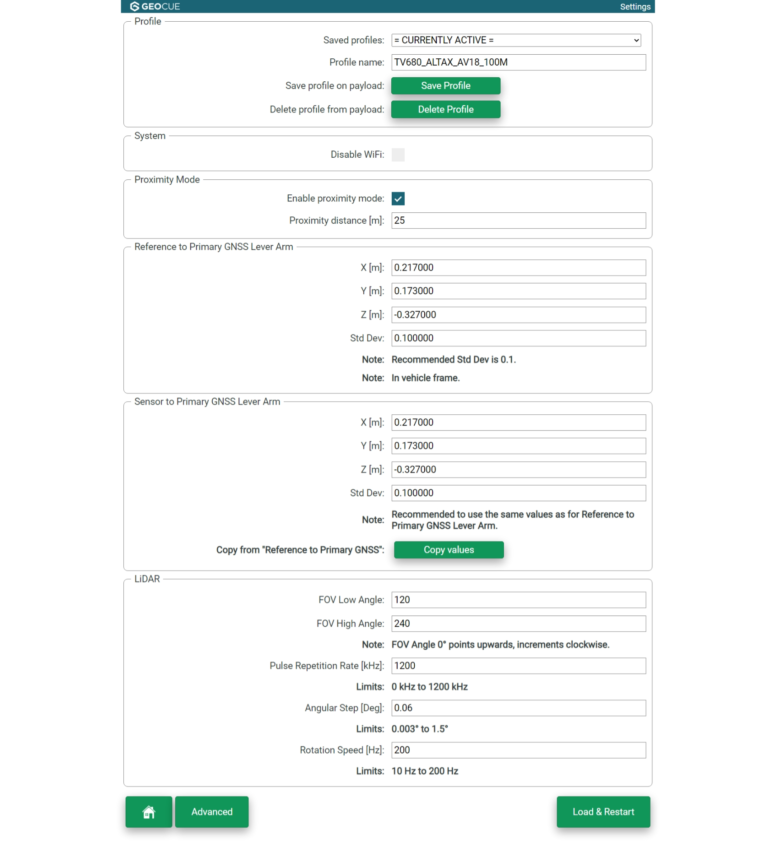Toggle the Disable WiFi checkbox
This screenshot has width=768, height=863.
(398, 155)
